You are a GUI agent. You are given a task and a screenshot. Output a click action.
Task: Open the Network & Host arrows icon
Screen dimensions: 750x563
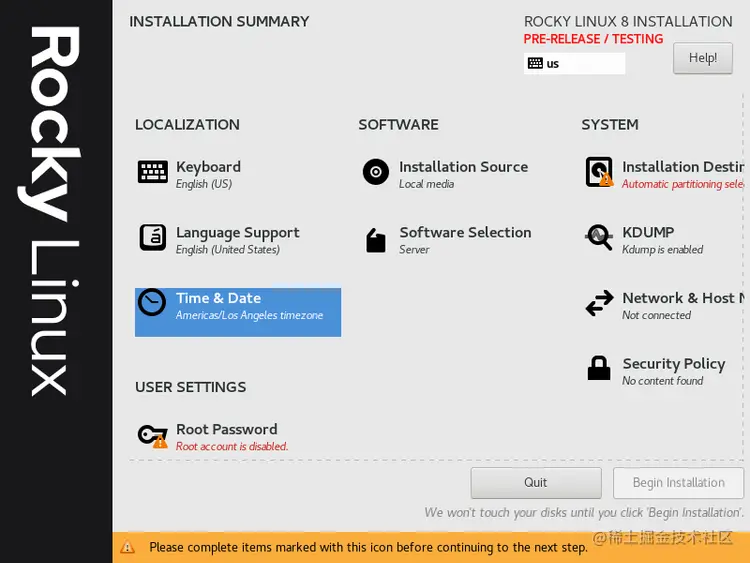599,303
